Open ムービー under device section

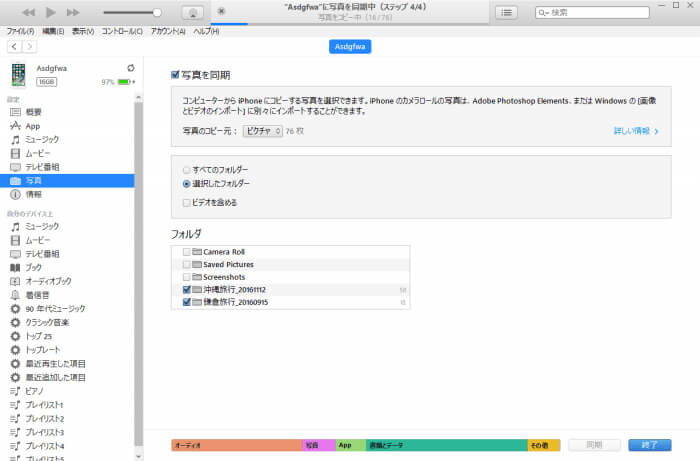[67, 240]
